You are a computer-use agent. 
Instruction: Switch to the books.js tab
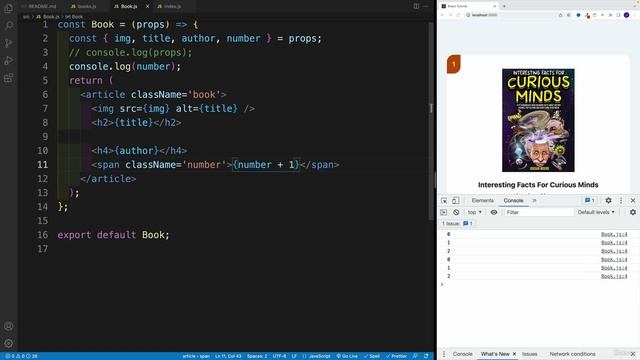(84, 7)
